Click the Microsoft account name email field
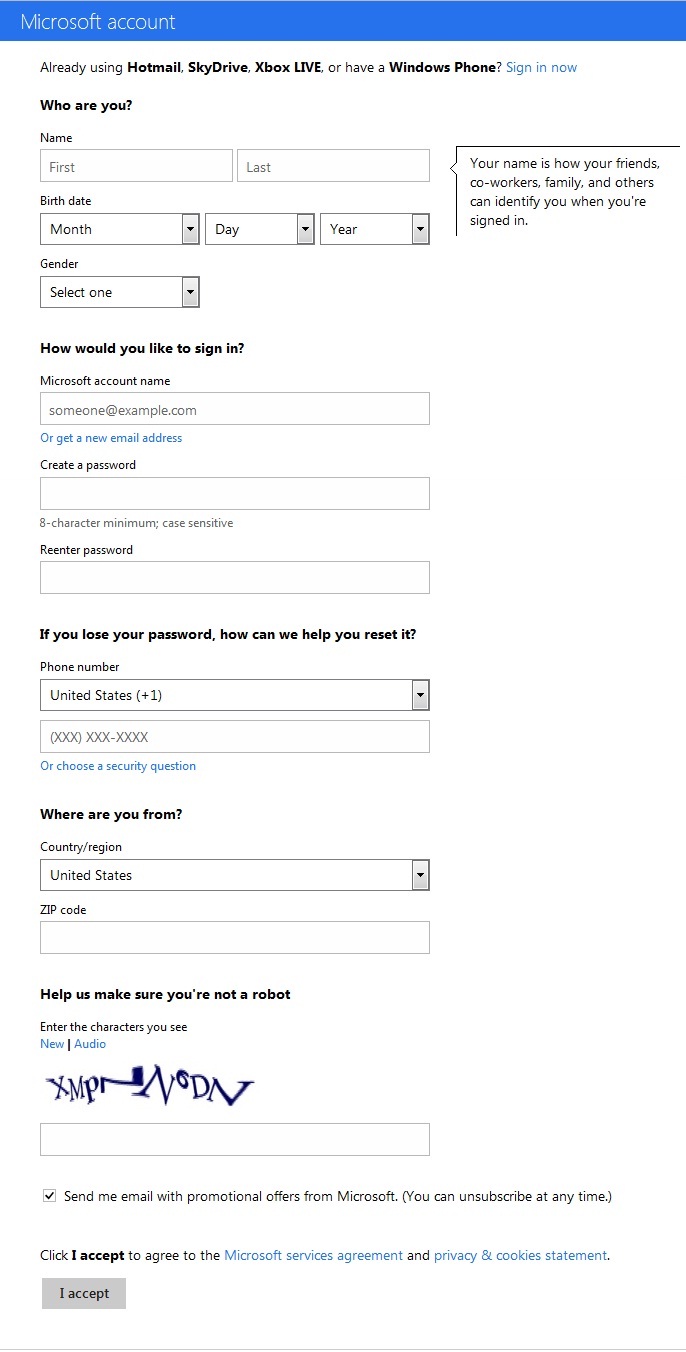This screenshot has height=1352, width=686. click(x=235, y=409)
